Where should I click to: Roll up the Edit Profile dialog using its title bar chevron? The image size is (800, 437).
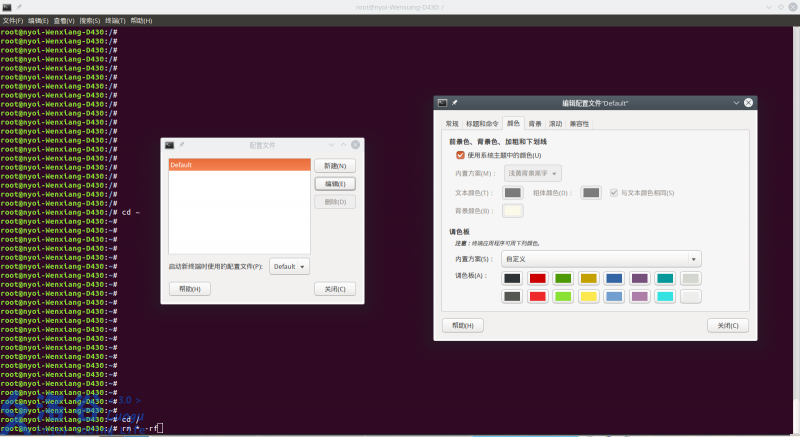(737, 103)
